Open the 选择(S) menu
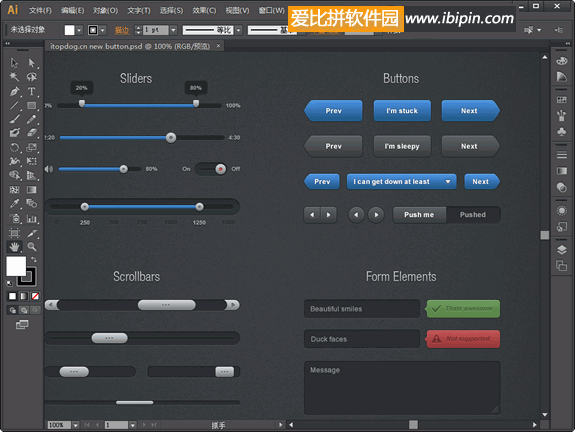 coord(171,10)
